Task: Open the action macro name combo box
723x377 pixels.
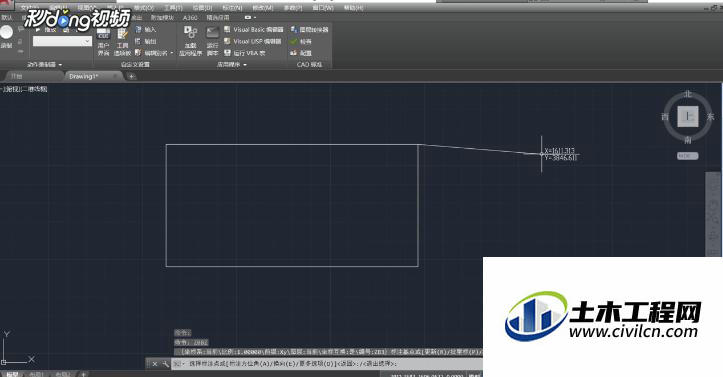Action: [x=62, y=41]
